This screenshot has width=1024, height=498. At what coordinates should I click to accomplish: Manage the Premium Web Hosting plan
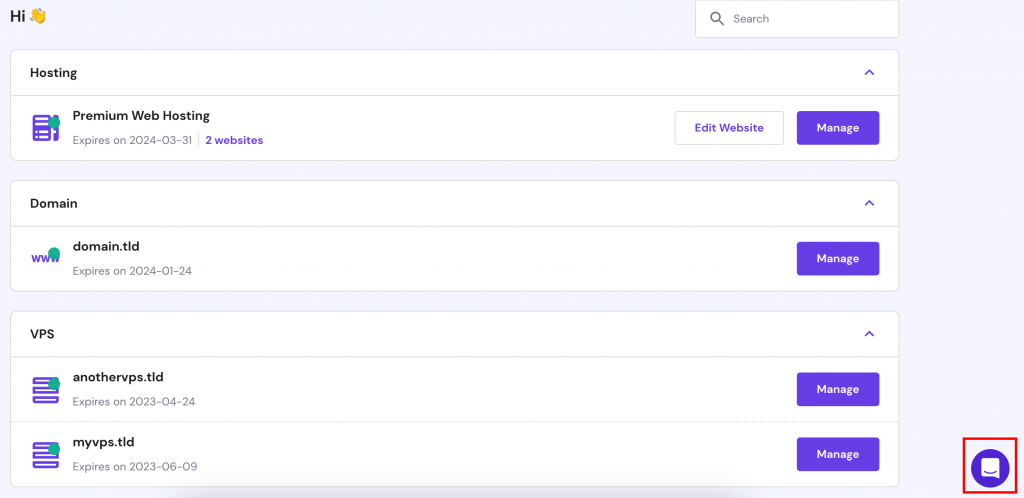(837, 128)
